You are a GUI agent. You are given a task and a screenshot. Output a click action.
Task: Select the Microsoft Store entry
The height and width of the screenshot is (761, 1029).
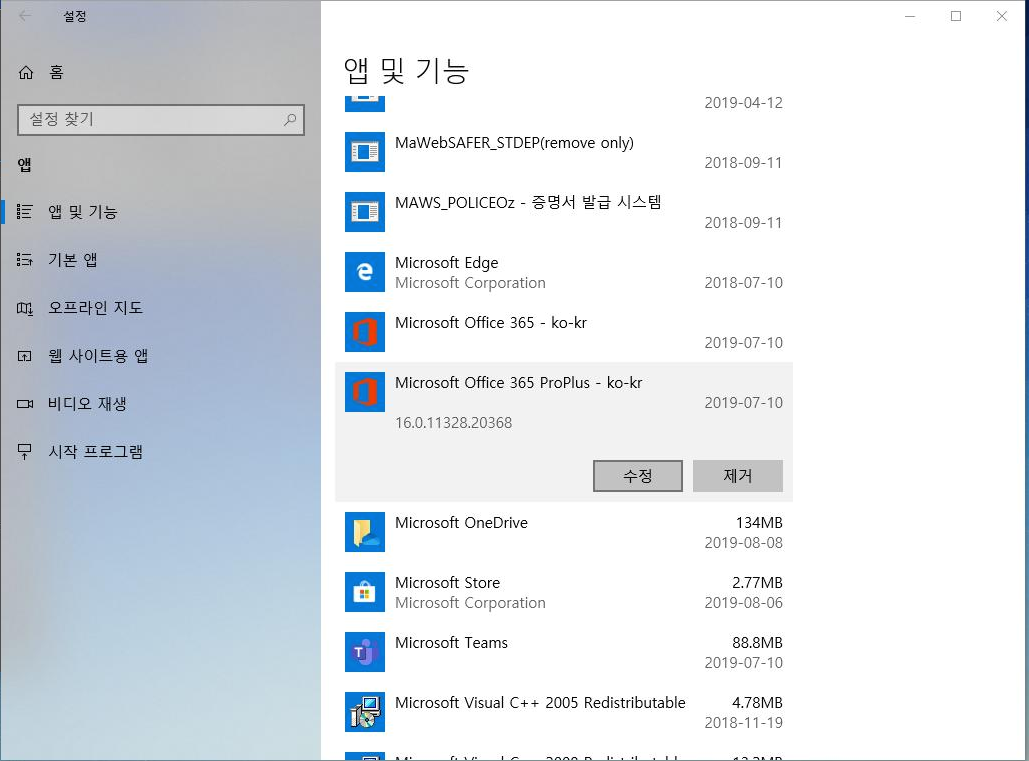(x=564, y=592)
